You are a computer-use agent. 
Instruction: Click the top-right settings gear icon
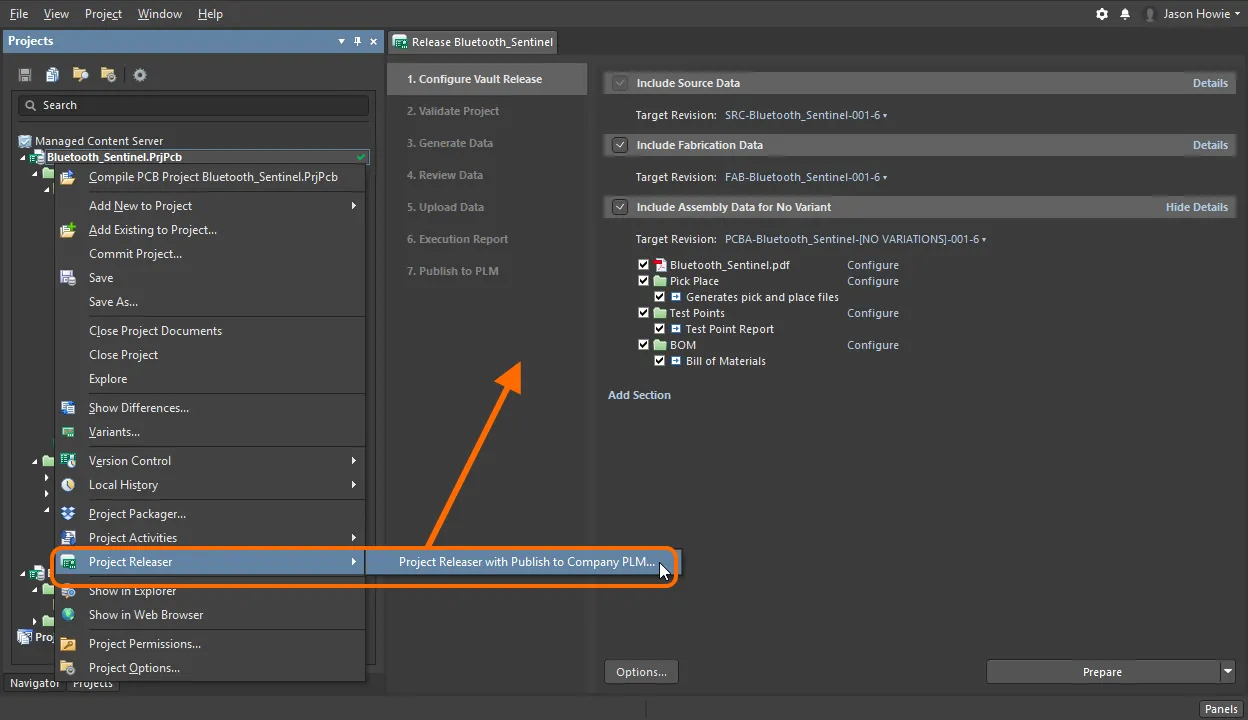1102,14
